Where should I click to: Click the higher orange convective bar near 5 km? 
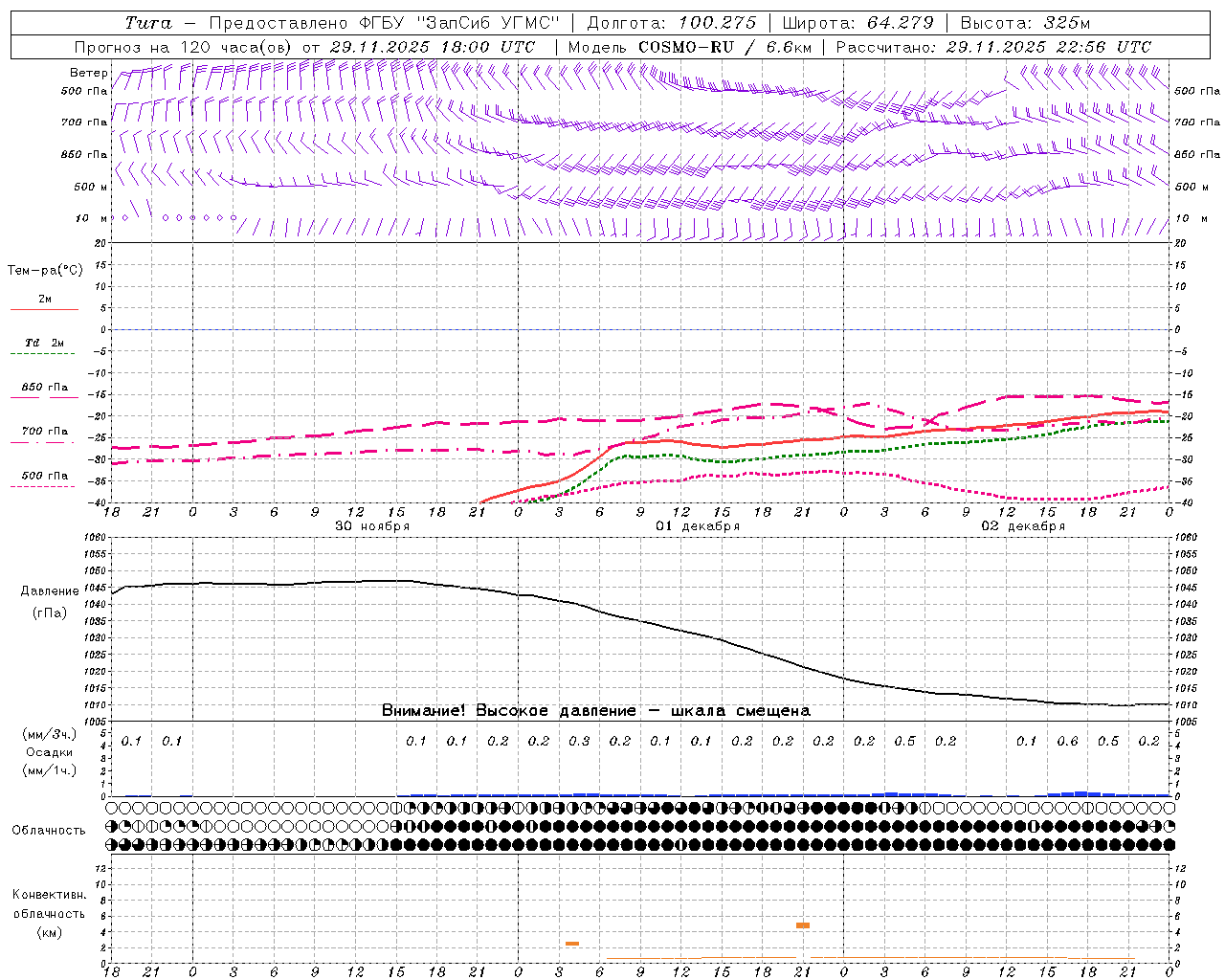pos(803,925)
